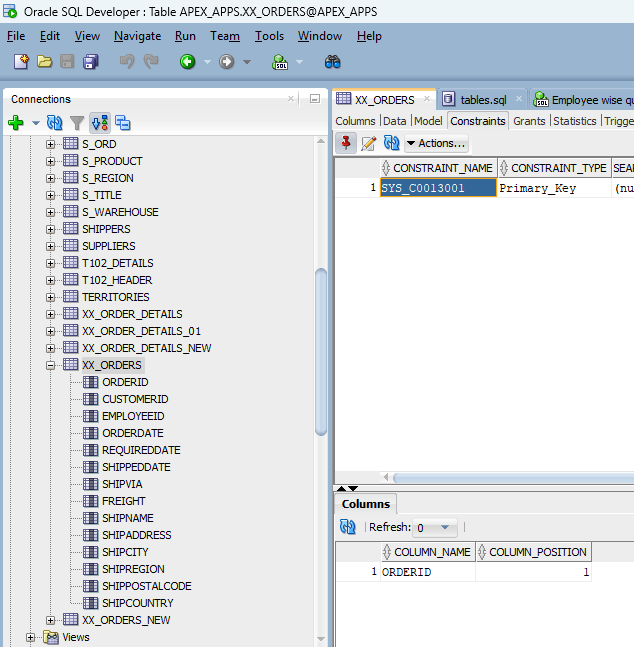Click the Open folder toolbar icon

pos(44,62)
